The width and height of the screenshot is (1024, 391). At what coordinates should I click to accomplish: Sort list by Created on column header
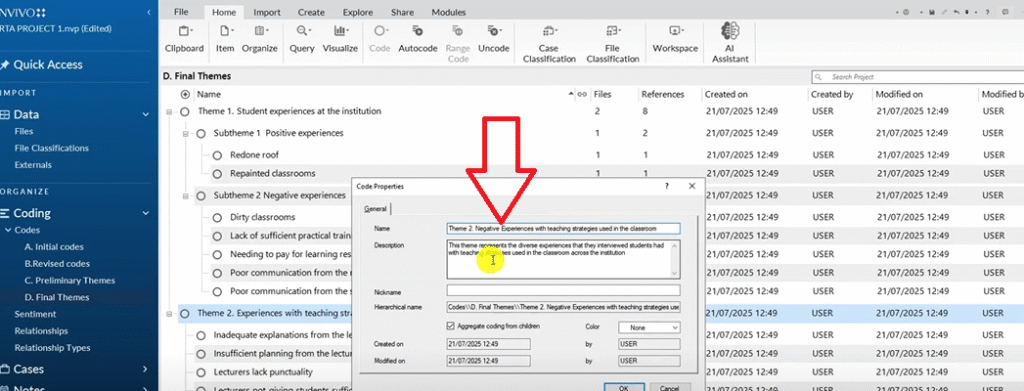pyautogui.click(x=726, y=95)
